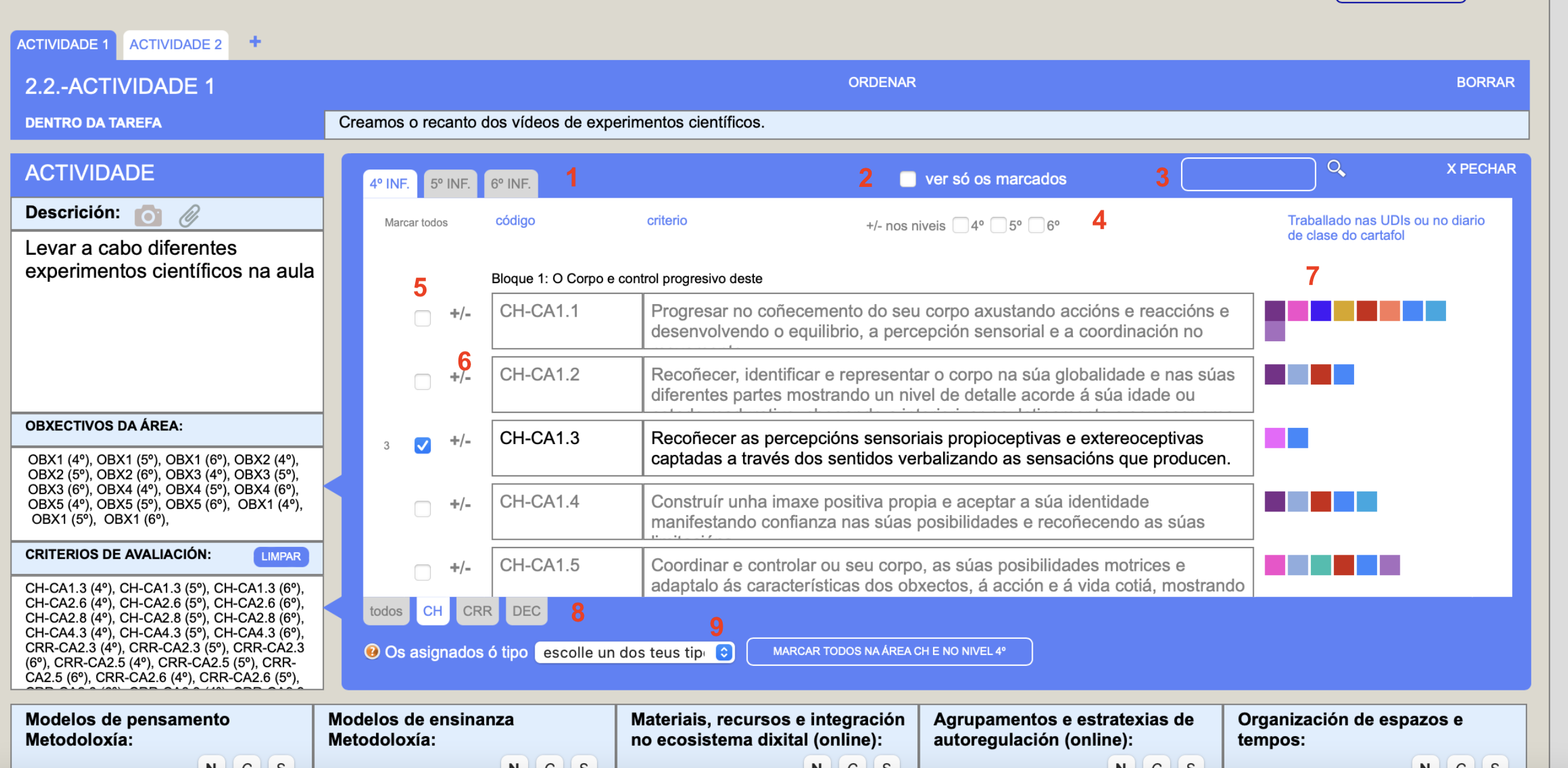Select the 5º INF. tab

pyautogui.click(x=451, y=183)
